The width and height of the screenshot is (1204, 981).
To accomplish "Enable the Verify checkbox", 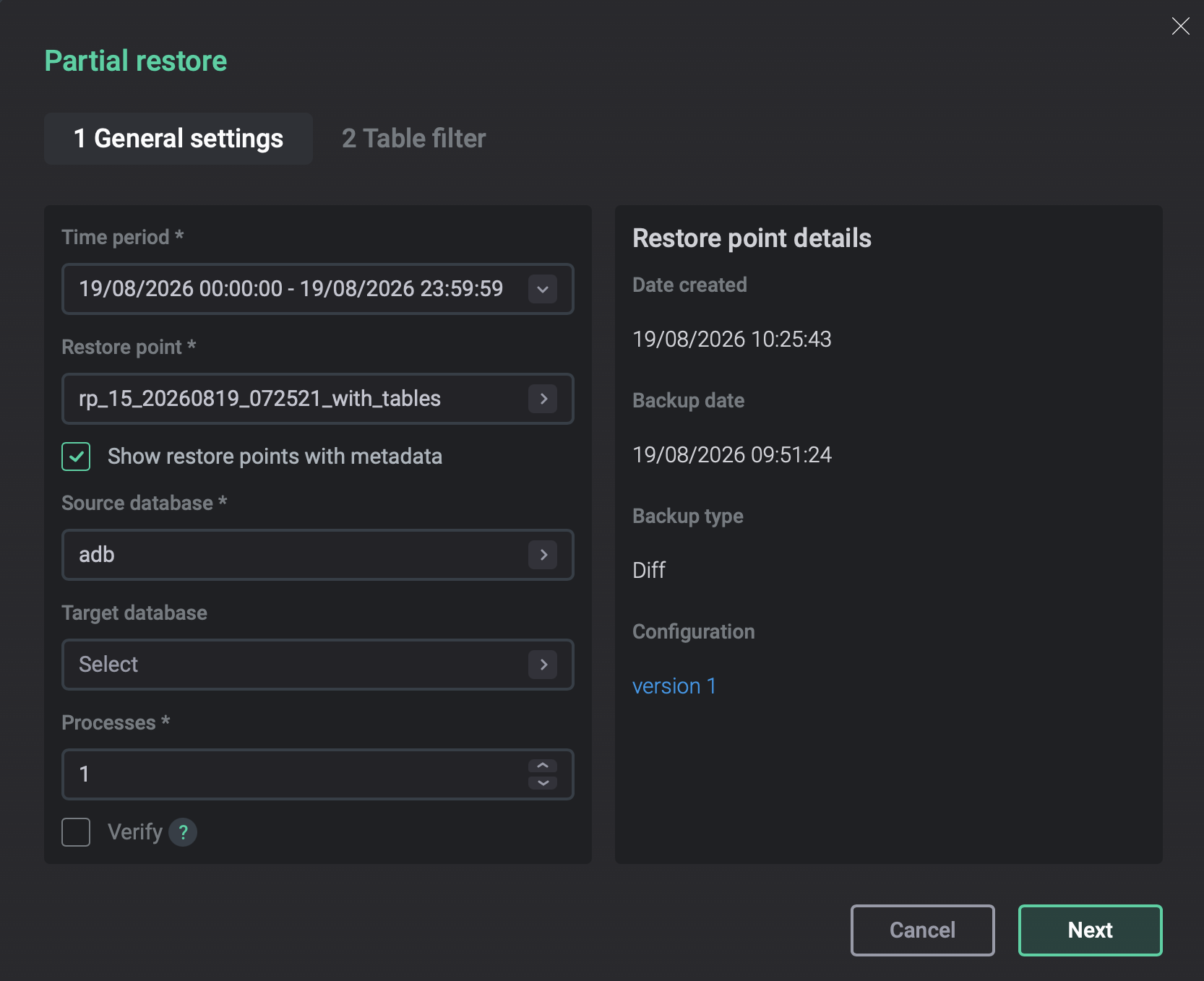I will 76,832.
